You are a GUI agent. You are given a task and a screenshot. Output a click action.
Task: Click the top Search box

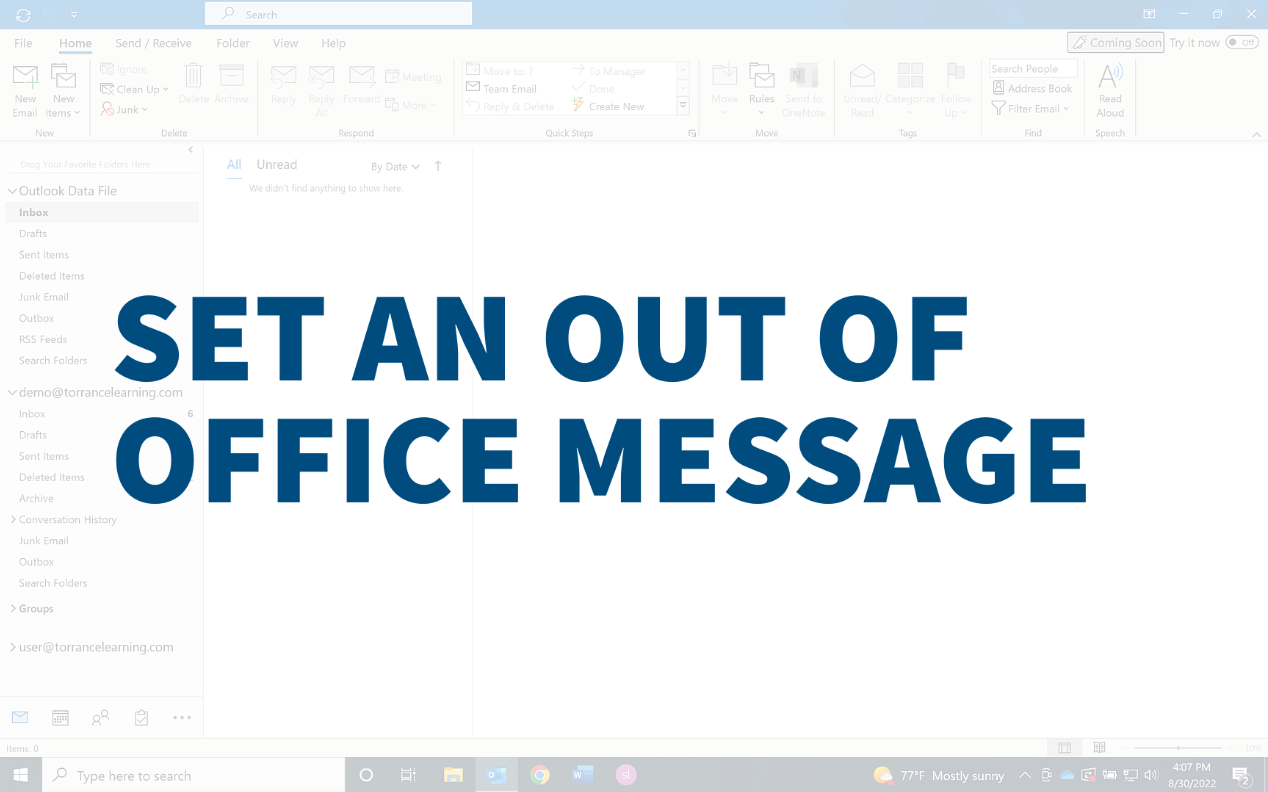click(x=338, y=14)
